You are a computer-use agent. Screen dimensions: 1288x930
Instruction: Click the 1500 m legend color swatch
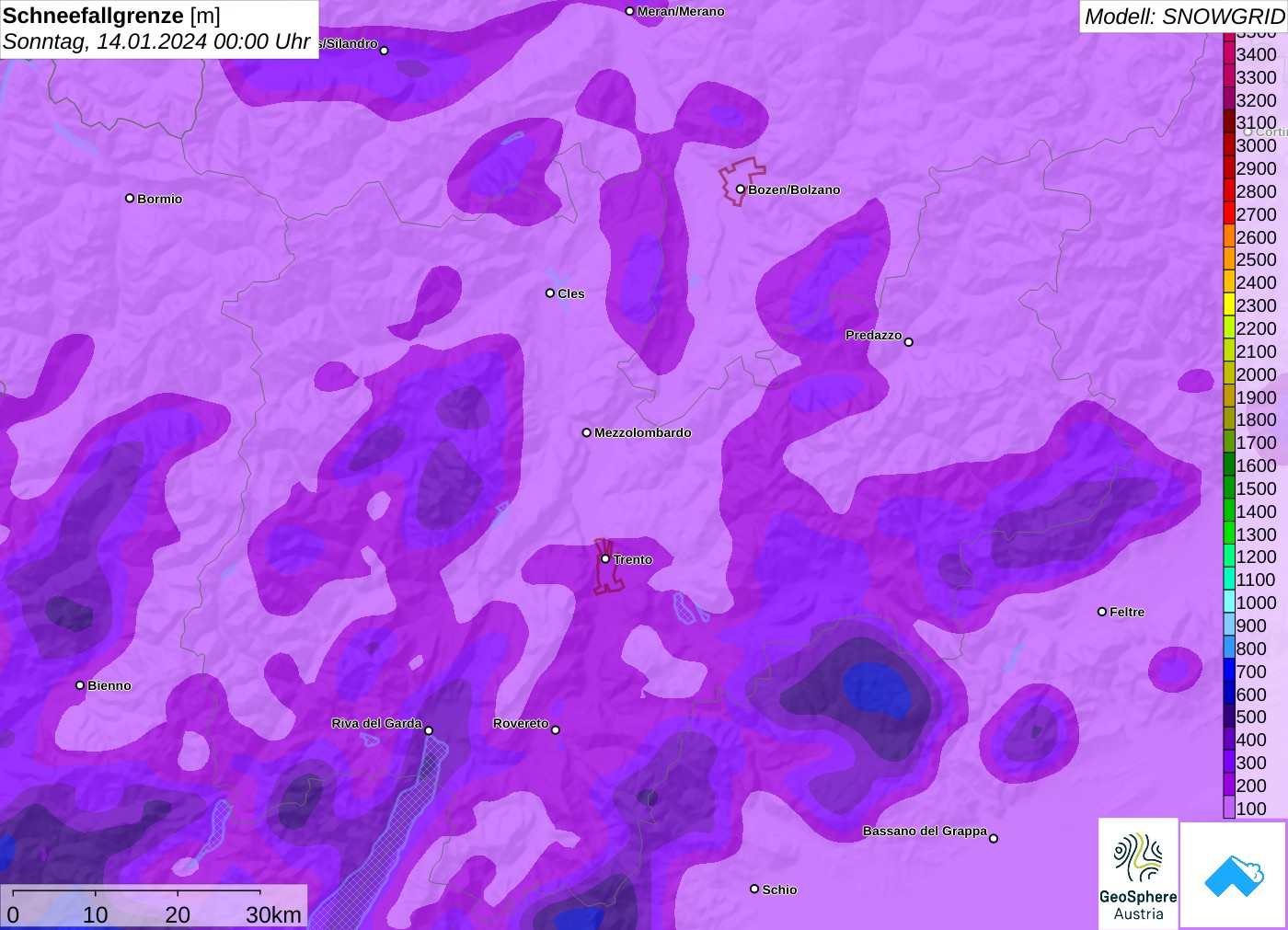point(1229,488)
